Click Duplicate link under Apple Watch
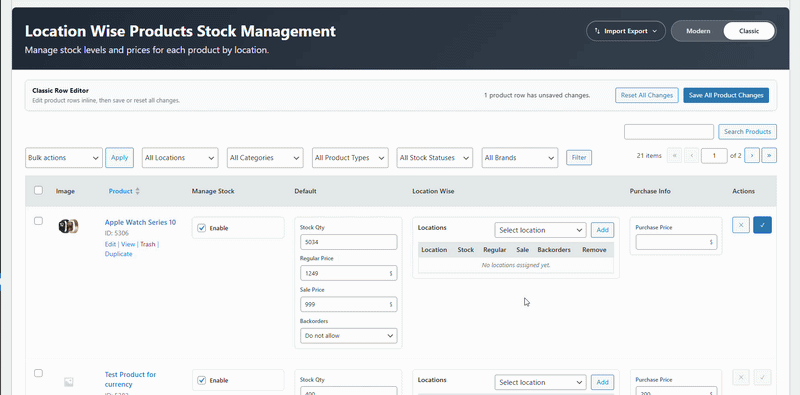This screenshot has width=800, height=395. [x=118, y=254]
